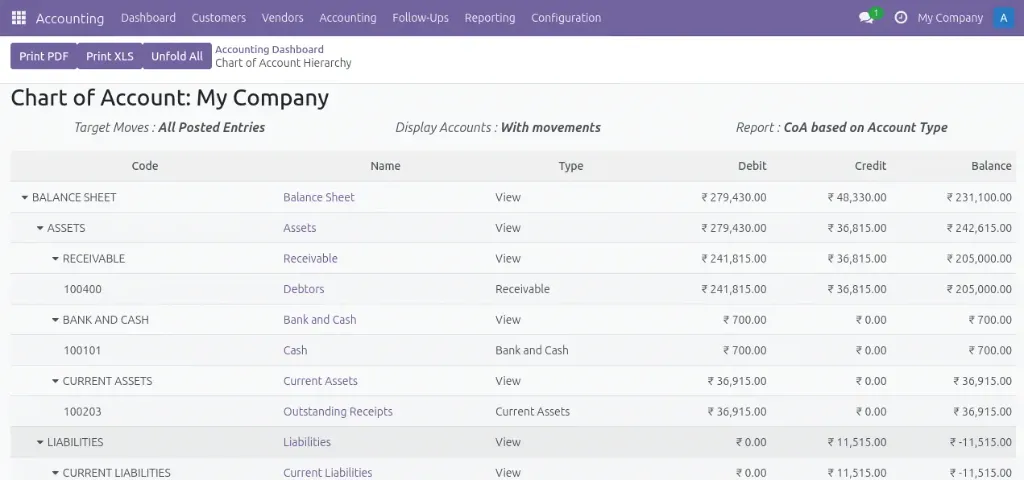The image size is (1024, 480).
Task: Open the Assets account link
Action: tap(300, 228)
